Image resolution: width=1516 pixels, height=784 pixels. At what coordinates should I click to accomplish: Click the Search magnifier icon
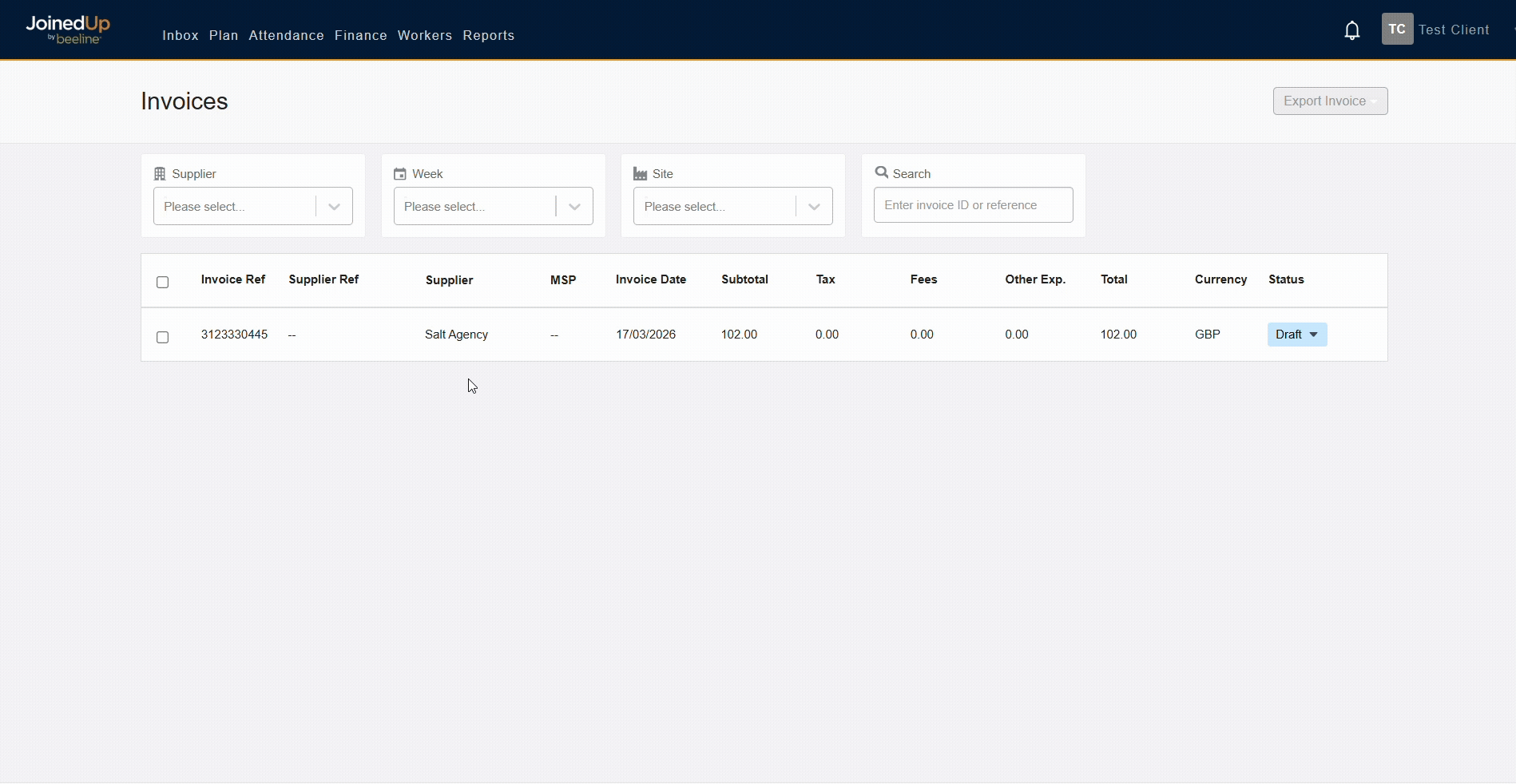882,172
